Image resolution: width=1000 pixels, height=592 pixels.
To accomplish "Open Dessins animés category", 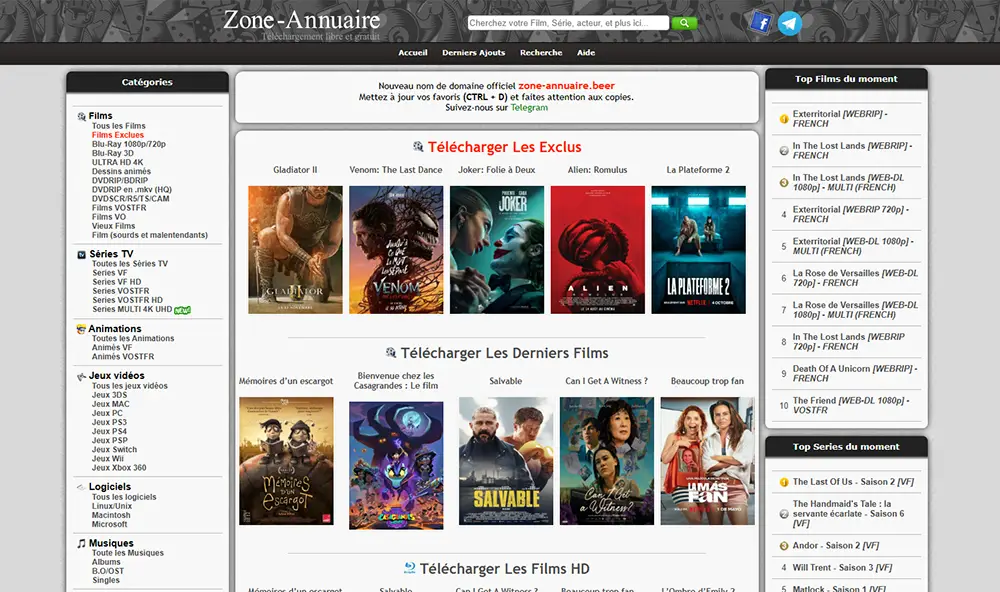I will (121, 171).
